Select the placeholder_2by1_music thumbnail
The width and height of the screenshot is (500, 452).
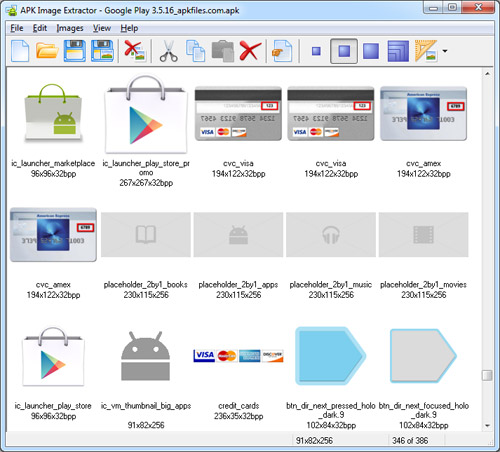point(331,235)
